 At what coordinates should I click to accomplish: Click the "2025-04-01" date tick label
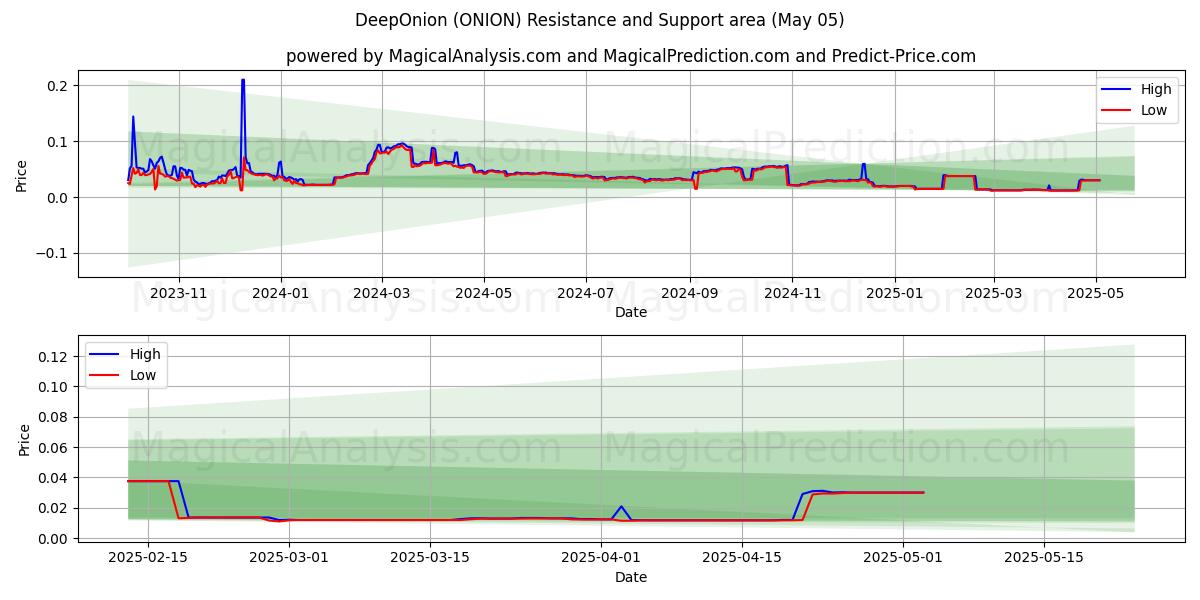601,558
